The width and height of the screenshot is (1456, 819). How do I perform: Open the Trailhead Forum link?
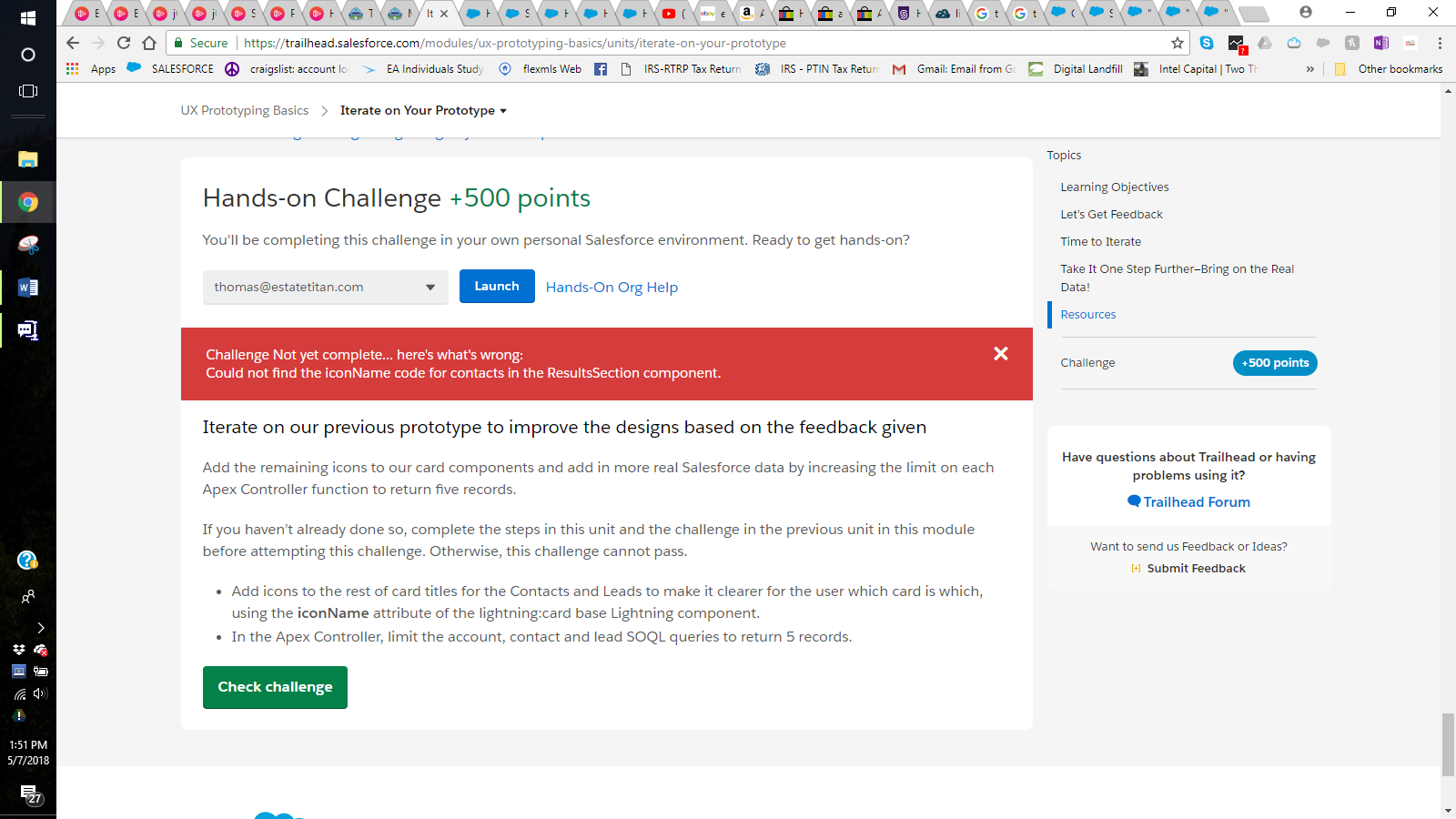(1196, 502)
